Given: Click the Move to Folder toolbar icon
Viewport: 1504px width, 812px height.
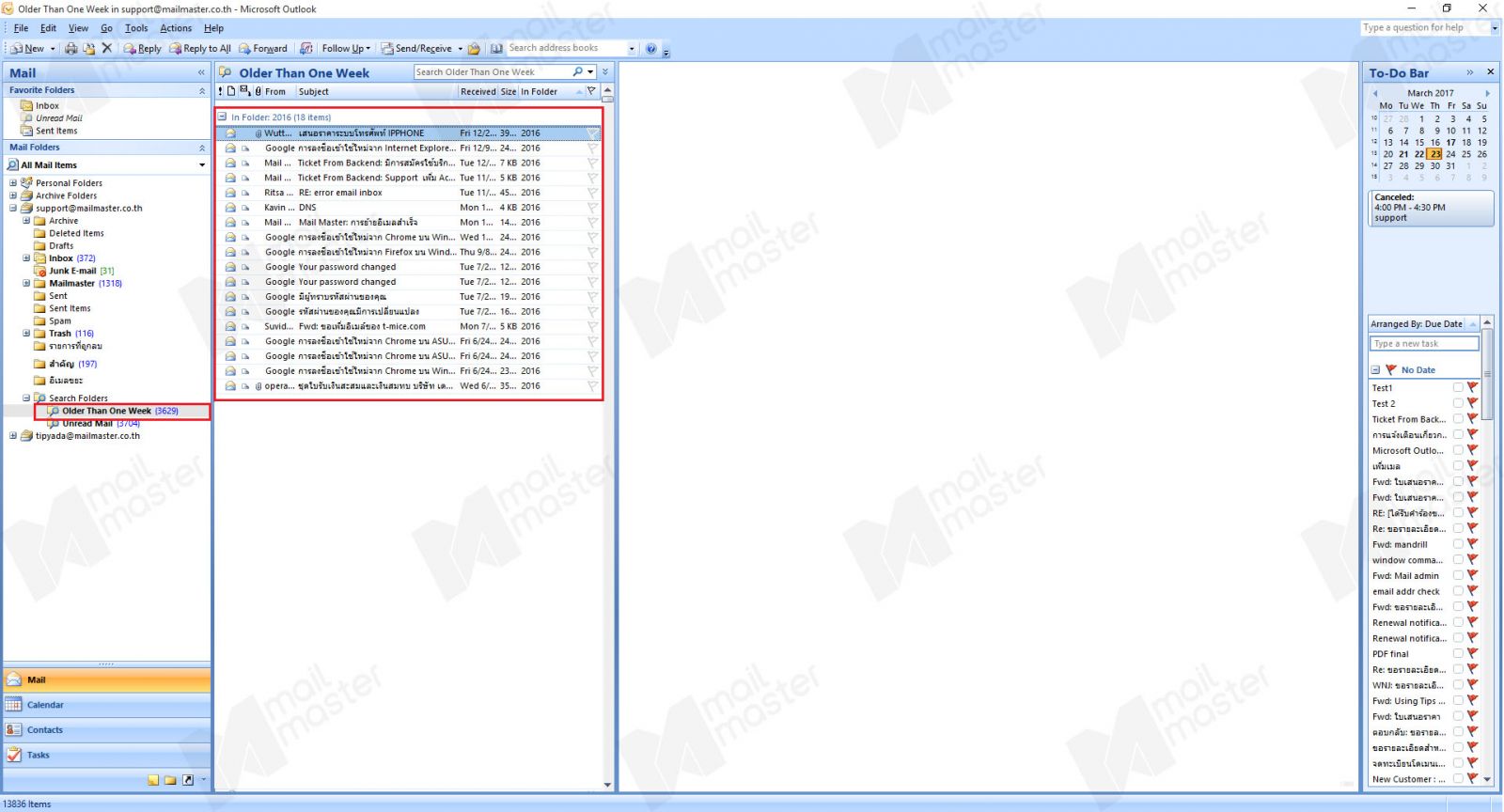Looking at the screenshot, I should click(x=89, y=48).
